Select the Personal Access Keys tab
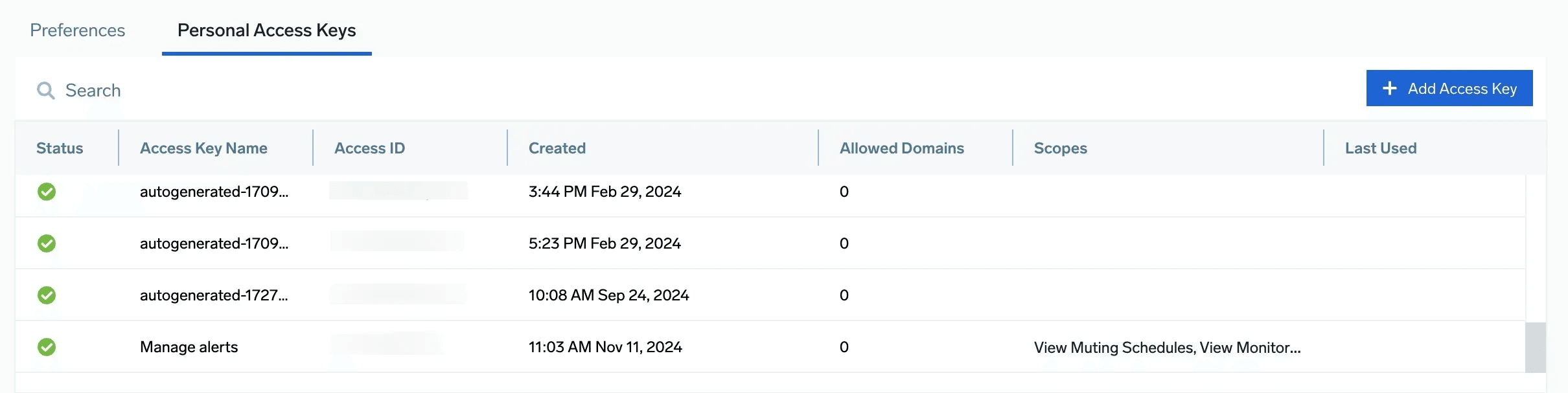1568x393 pixels. click(x=266, y=30)
